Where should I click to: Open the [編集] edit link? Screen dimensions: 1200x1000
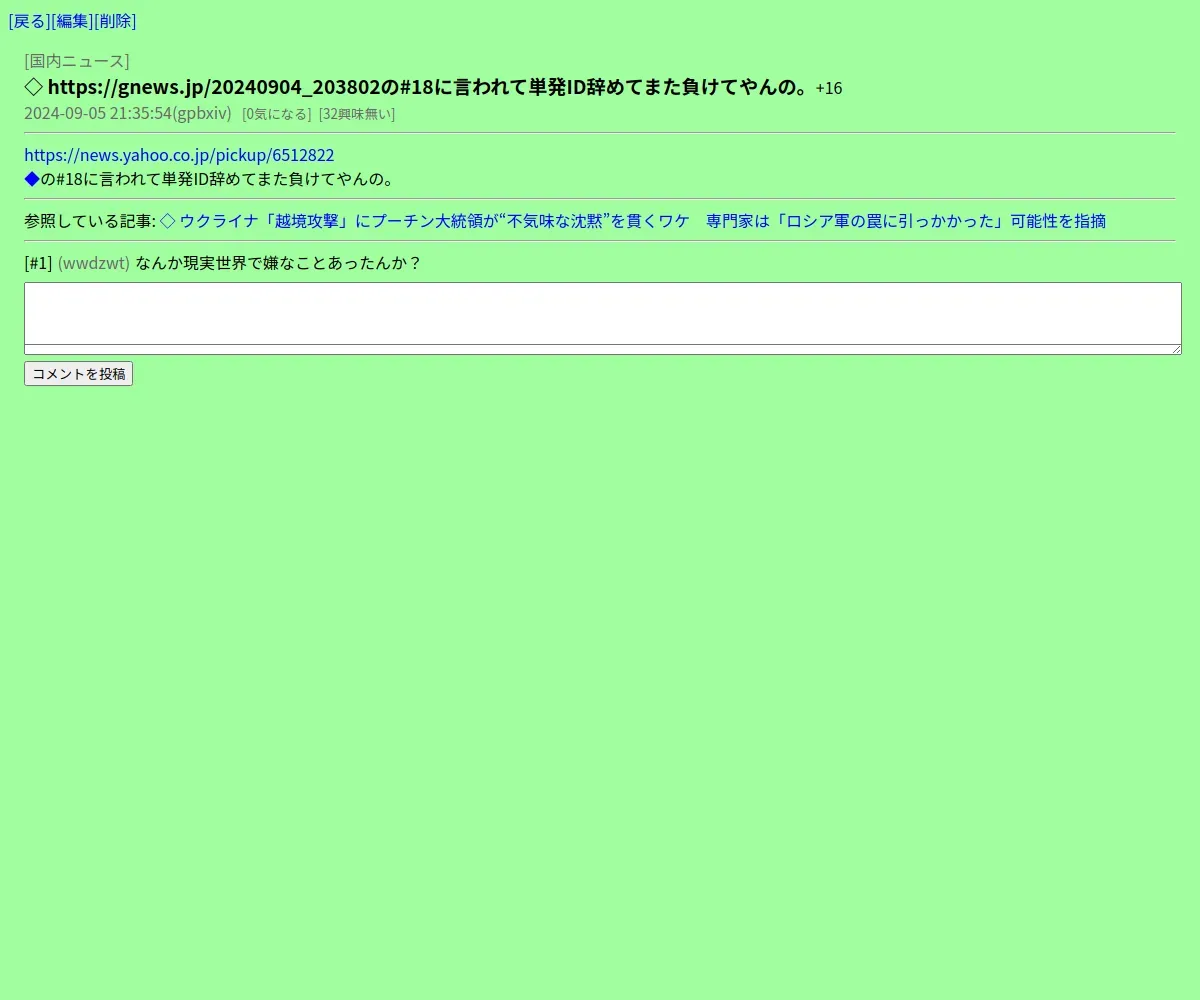click(72, 21)
